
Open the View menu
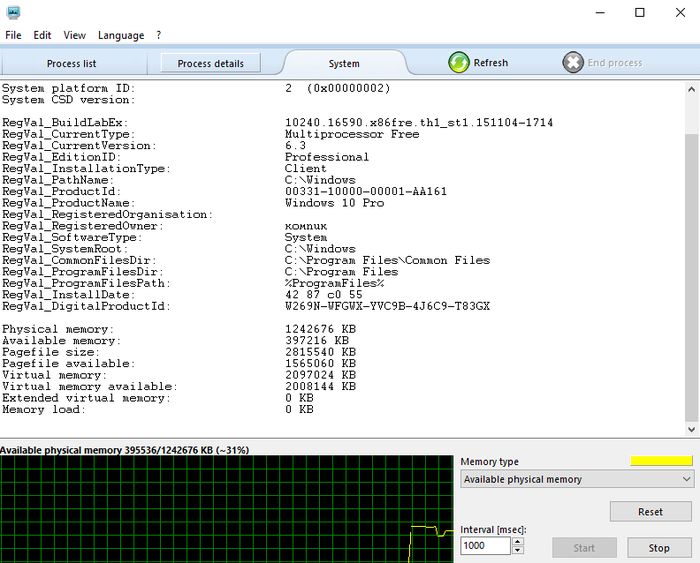(74, 35)
